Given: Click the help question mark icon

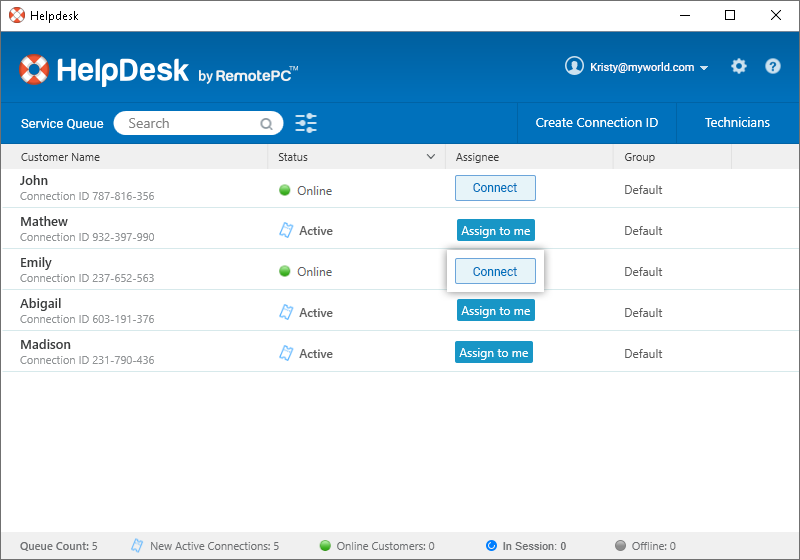Looking at the screenshot, I should point(773,67).
